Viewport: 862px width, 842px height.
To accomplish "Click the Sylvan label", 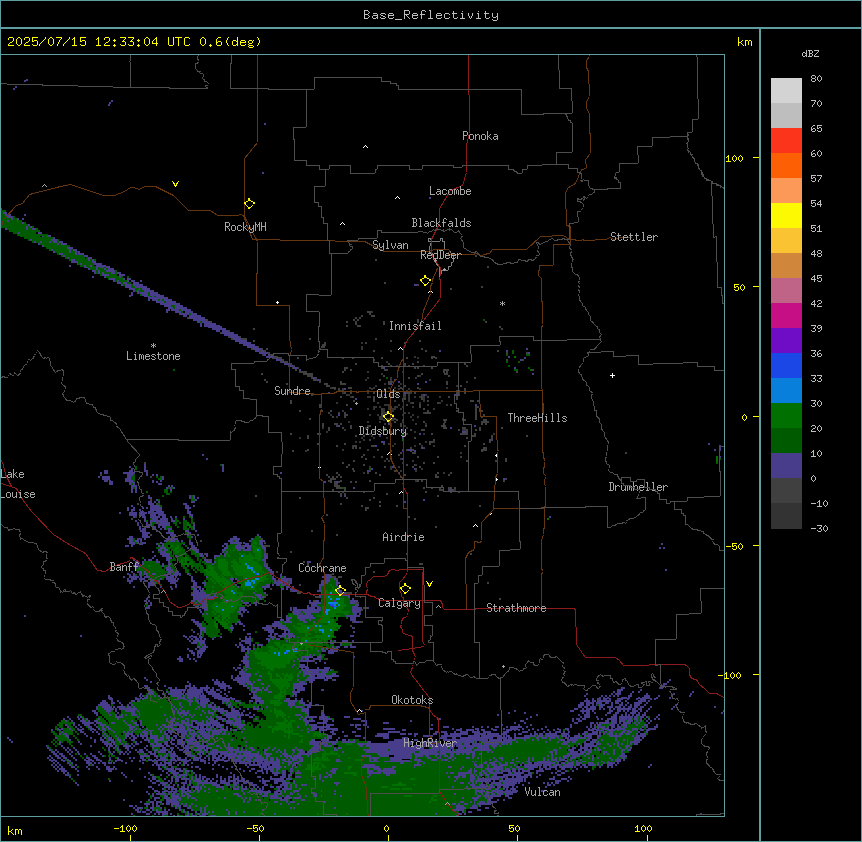I will (x=390, y=245).
